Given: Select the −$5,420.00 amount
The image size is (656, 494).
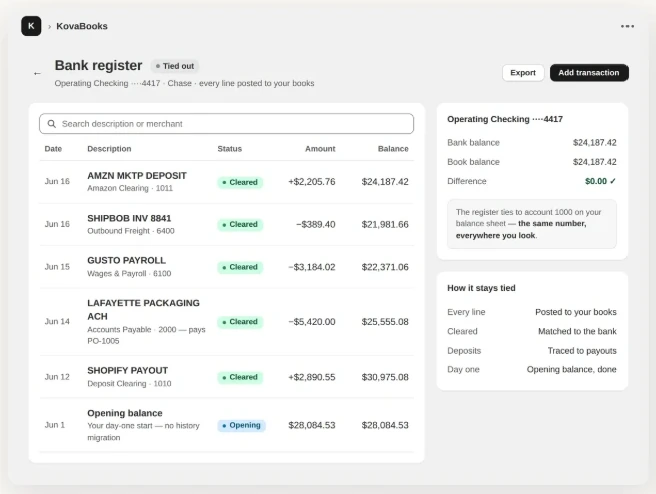Looking at the screenshot, I should click(312, 322).
